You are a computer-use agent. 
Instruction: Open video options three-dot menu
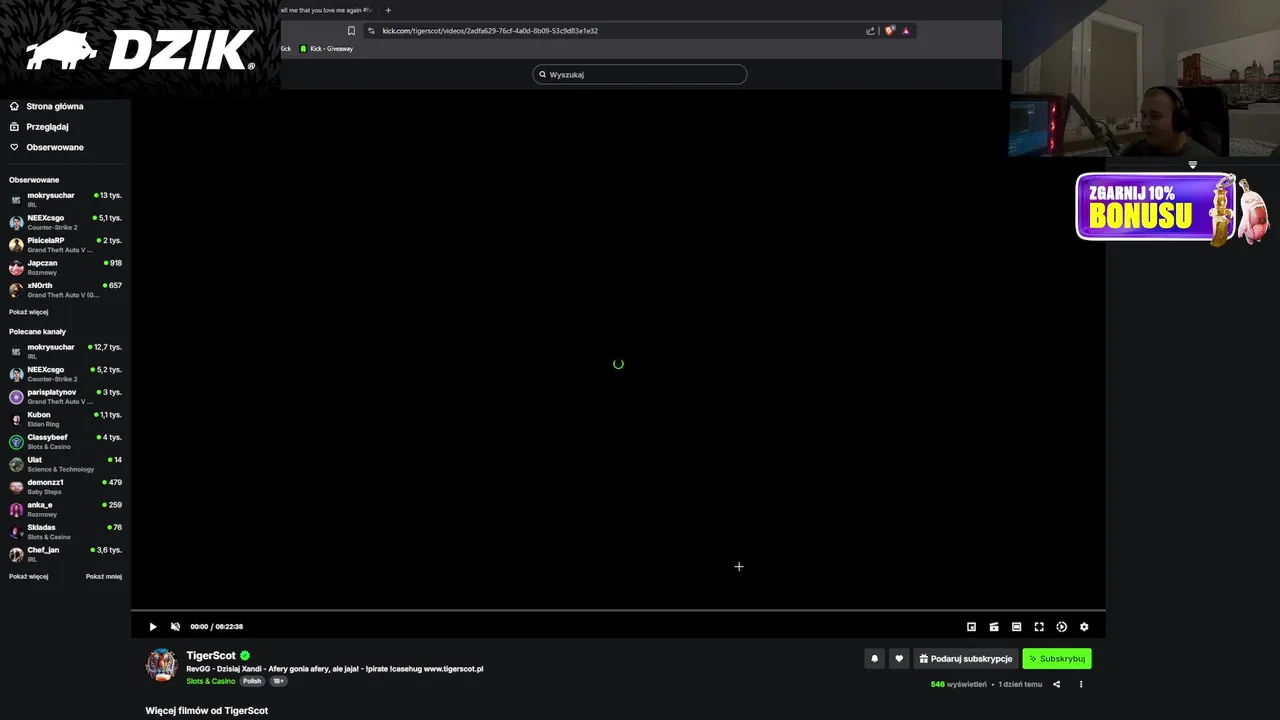[1081, 685]
